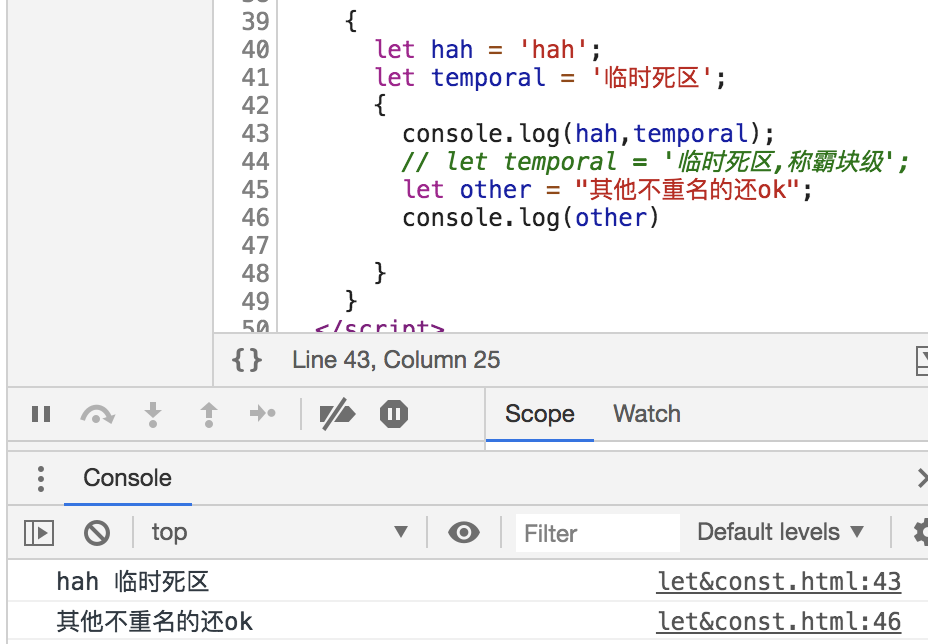Image resolution: width=928 pixels, height=644 pixels.
Task: Click console message 'hah 临时死区'
Action: coord(133,582)
